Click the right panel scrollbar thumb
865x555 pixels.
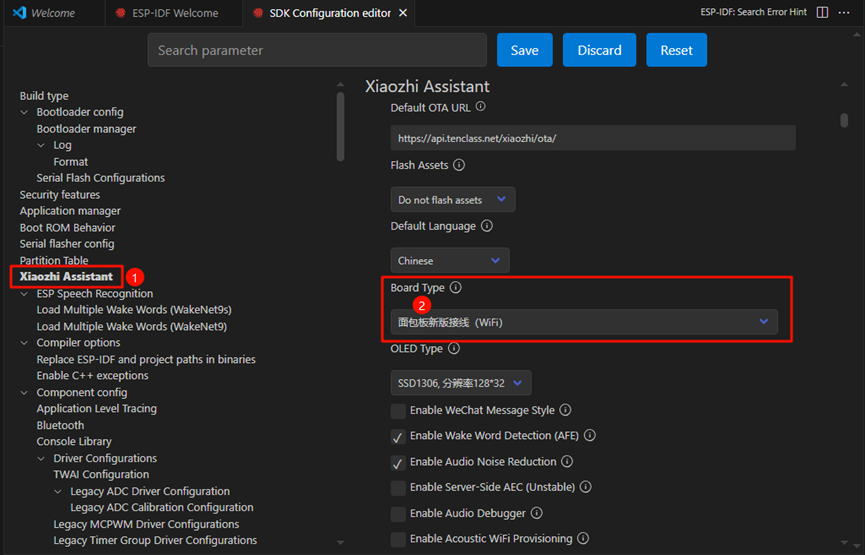pos(844,120)
